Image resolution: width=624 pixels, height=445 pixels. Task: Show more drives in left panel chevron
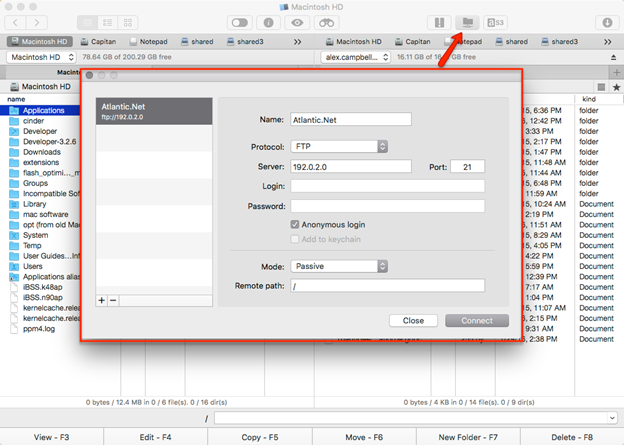[297, 42]
